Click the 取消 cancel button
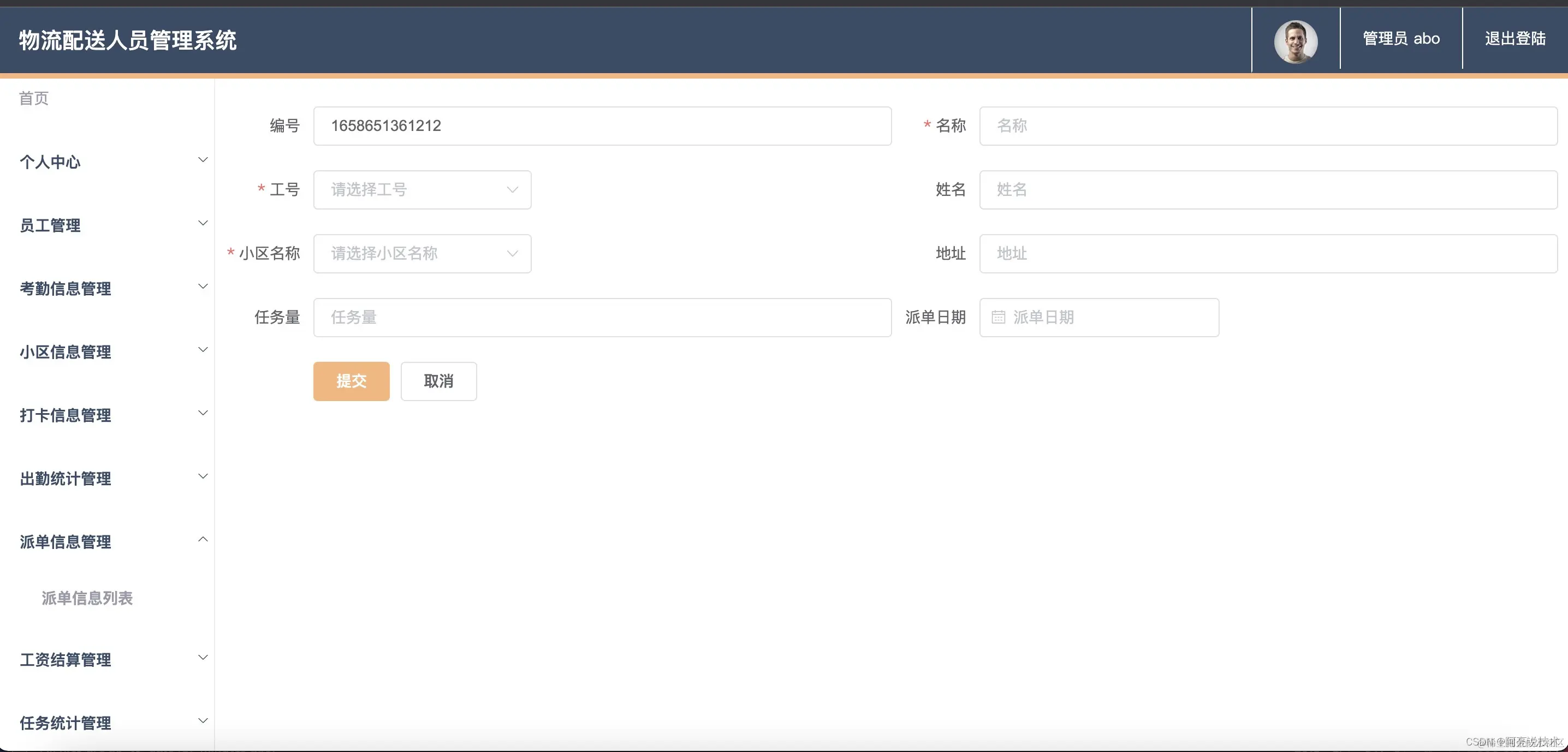Screen dimensions: 1568x752 [438, 381]
